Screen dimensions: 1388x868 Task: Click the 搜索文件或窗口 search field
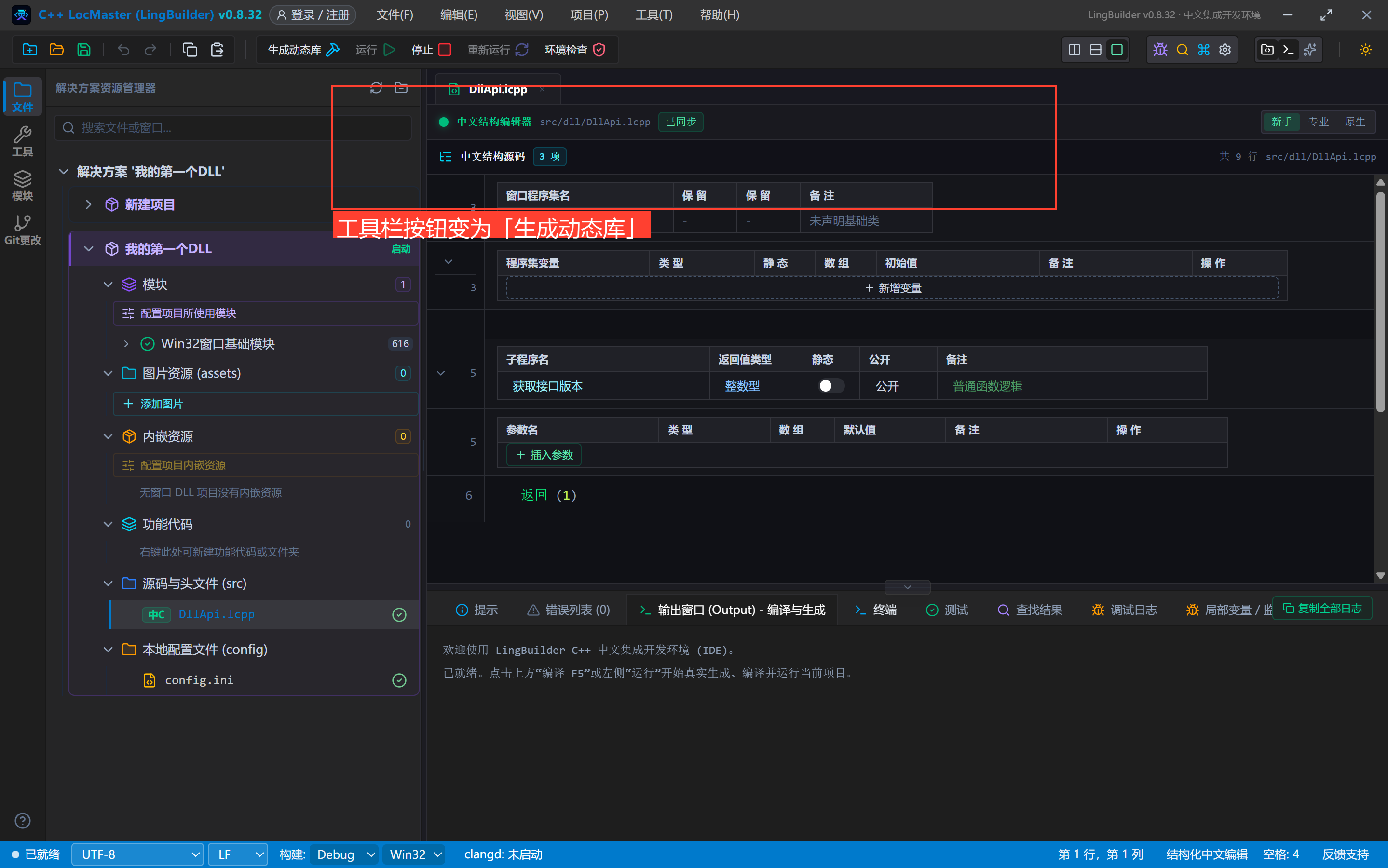233,127
